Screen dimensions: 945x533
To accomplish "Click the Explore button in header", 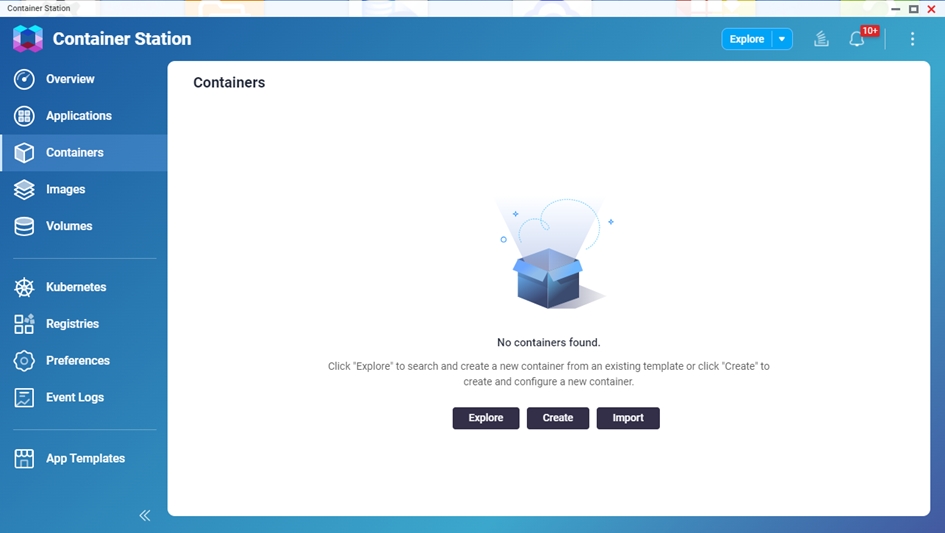I will [746, 39].
